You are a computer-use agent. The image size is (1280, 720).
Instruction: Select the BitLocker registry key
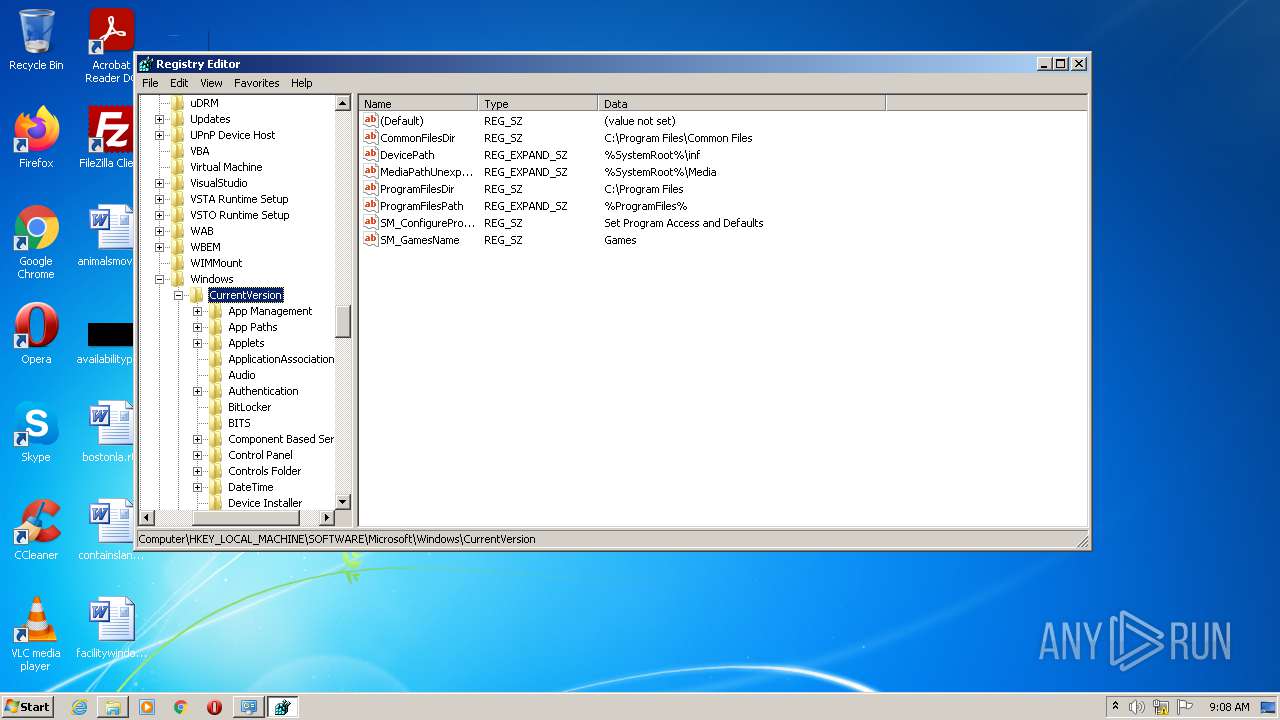[x=249, y=407]
